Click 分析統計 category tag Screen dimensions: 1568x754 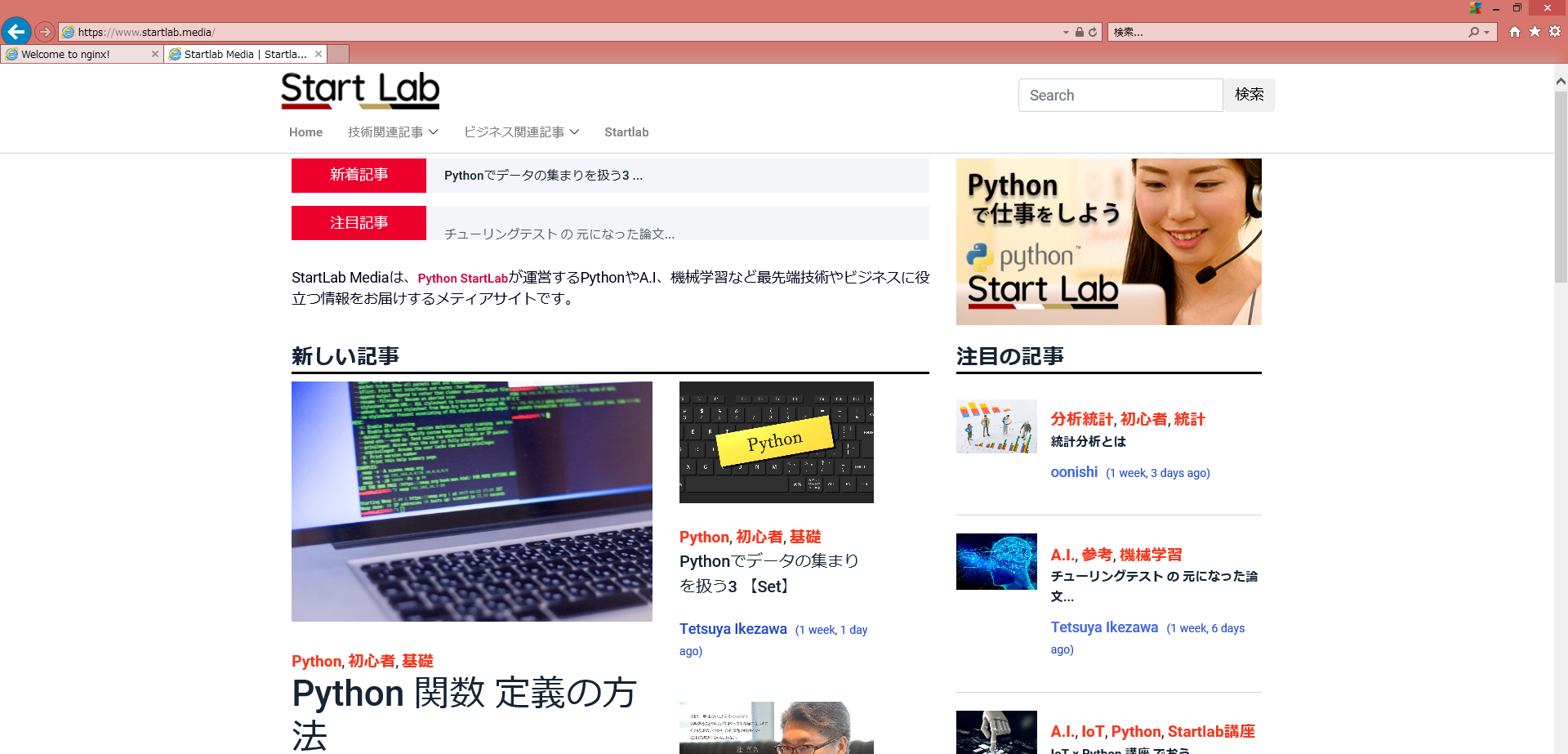click(x=1081, y=419)
